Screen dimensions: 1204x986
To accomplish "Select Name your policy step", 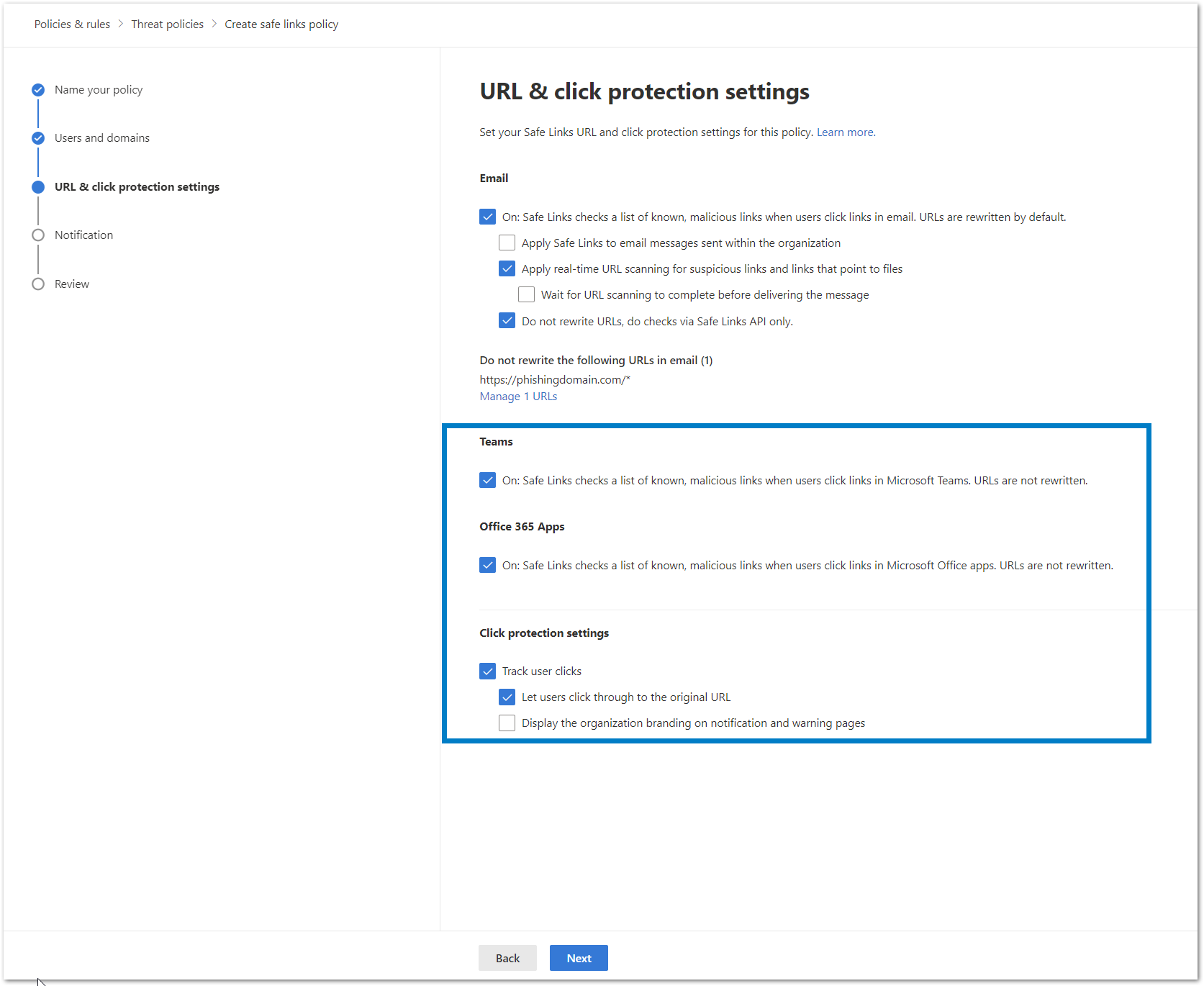I will (x=99, y=90).
